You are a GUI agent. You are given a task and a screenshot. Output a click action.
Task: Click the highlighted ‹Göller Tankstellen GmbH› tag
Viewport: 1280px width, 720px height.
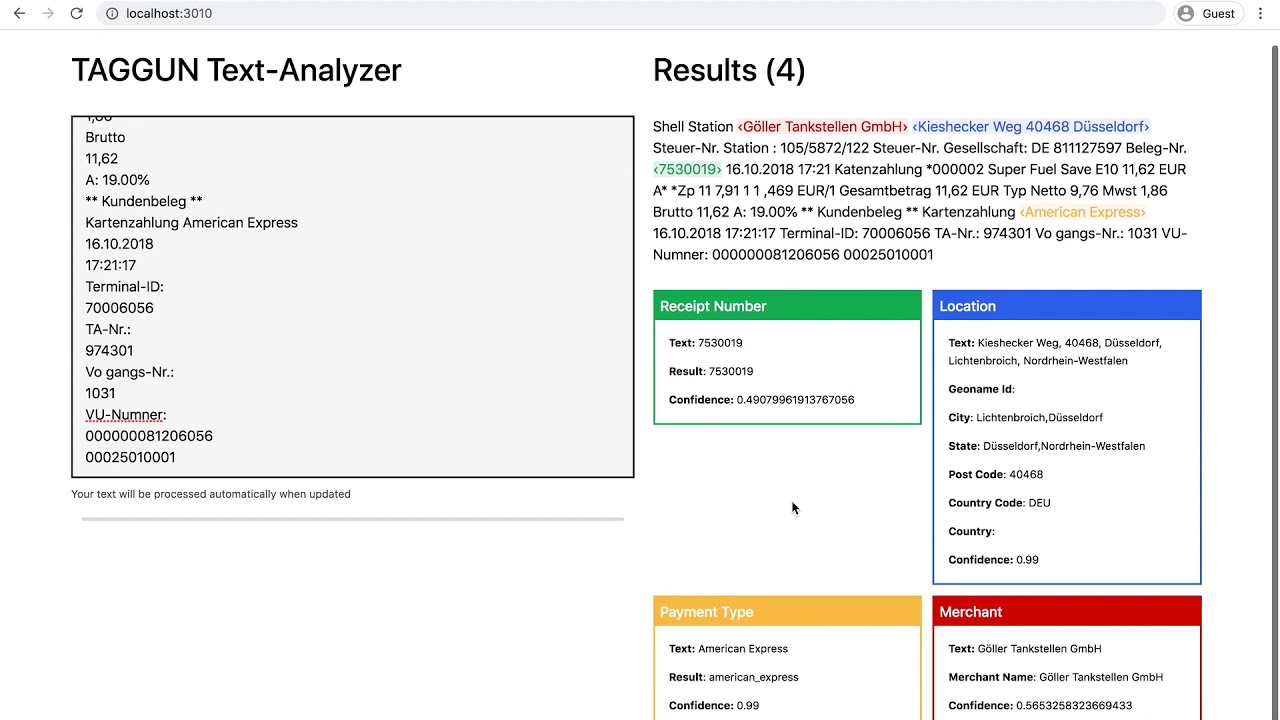click(822, 127)
